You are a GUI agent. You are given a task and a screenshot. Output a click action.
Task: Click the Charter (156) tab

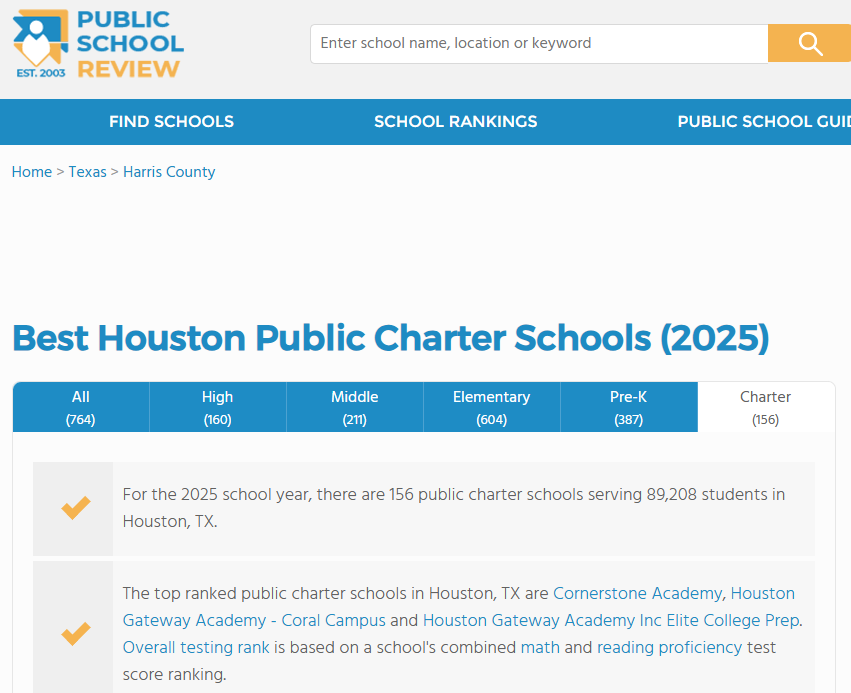[x=765, y=407]
